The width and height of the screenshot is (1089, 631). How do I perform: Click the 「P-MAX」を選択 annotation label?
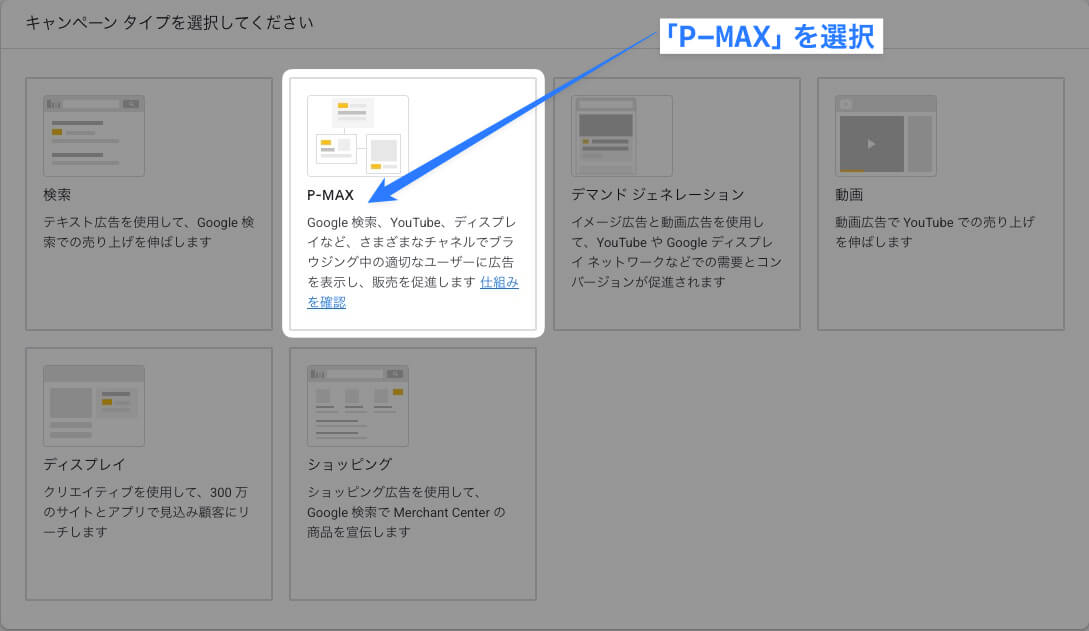pyautogui.click(x=770, y=38)
